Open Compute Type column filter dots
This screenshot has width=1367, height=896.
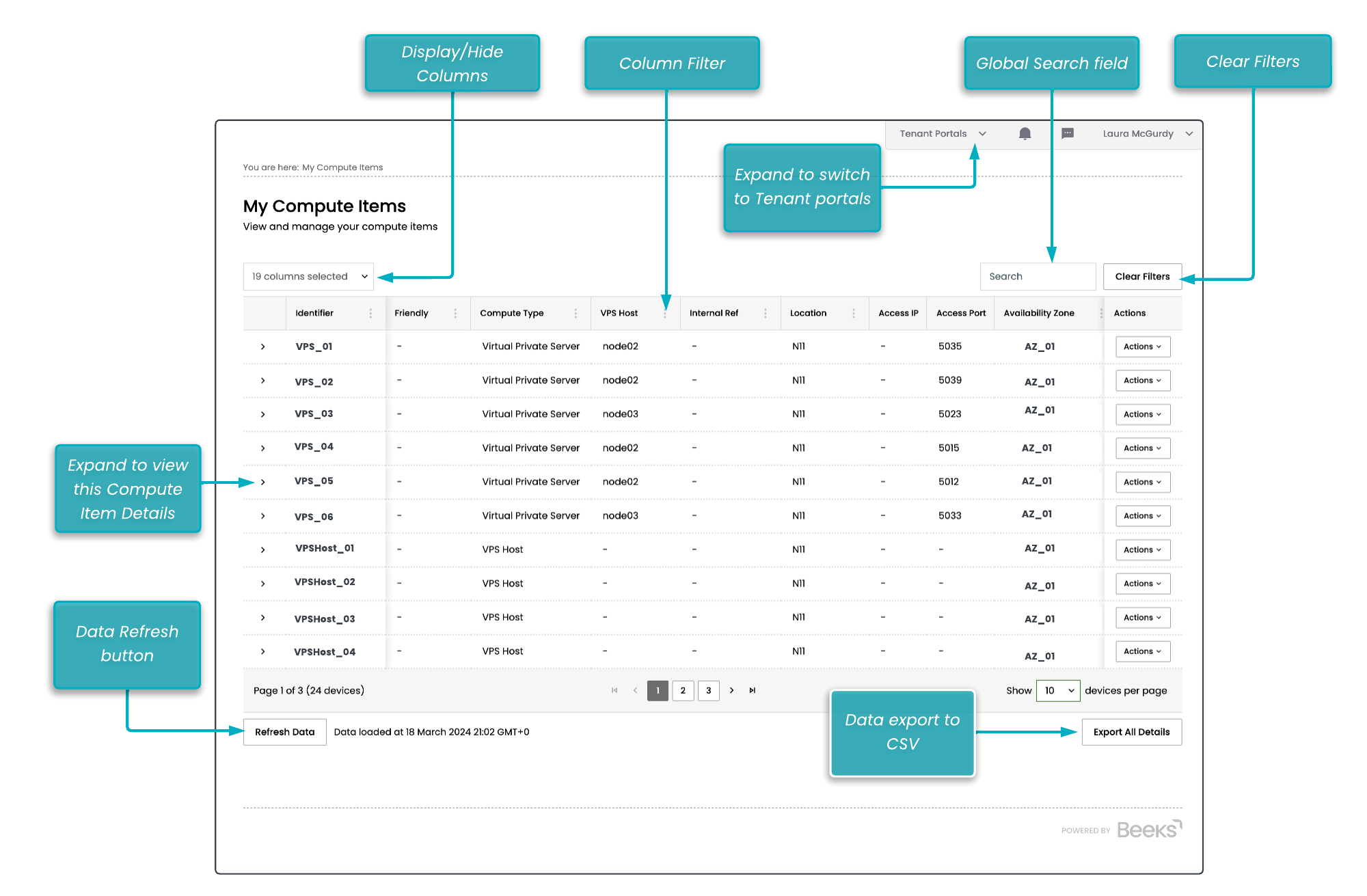click(575, 313)
